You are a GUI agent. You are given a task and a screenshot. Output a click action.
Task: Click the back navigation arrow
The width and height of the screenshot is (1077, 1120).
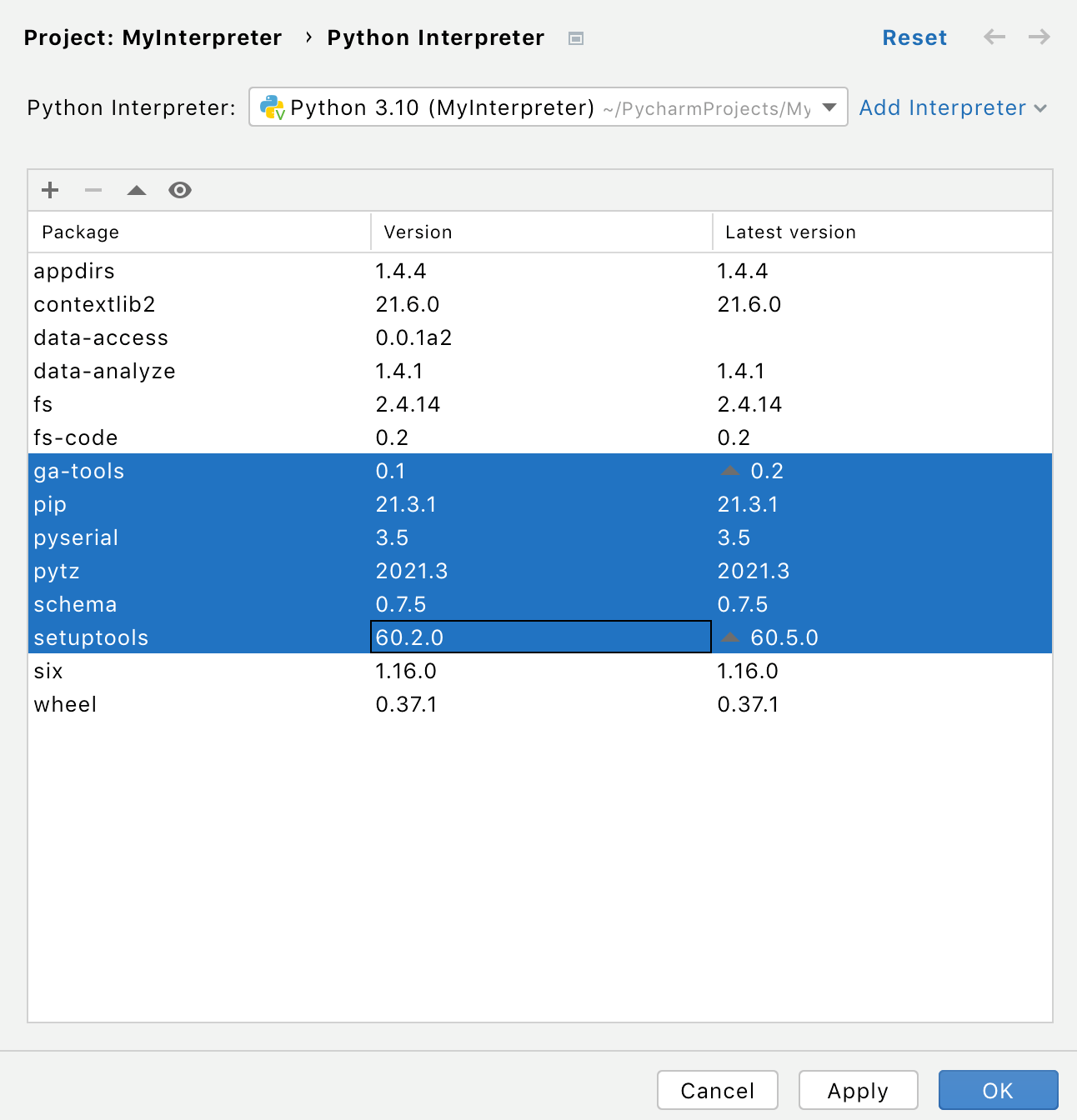click(994, 37)
